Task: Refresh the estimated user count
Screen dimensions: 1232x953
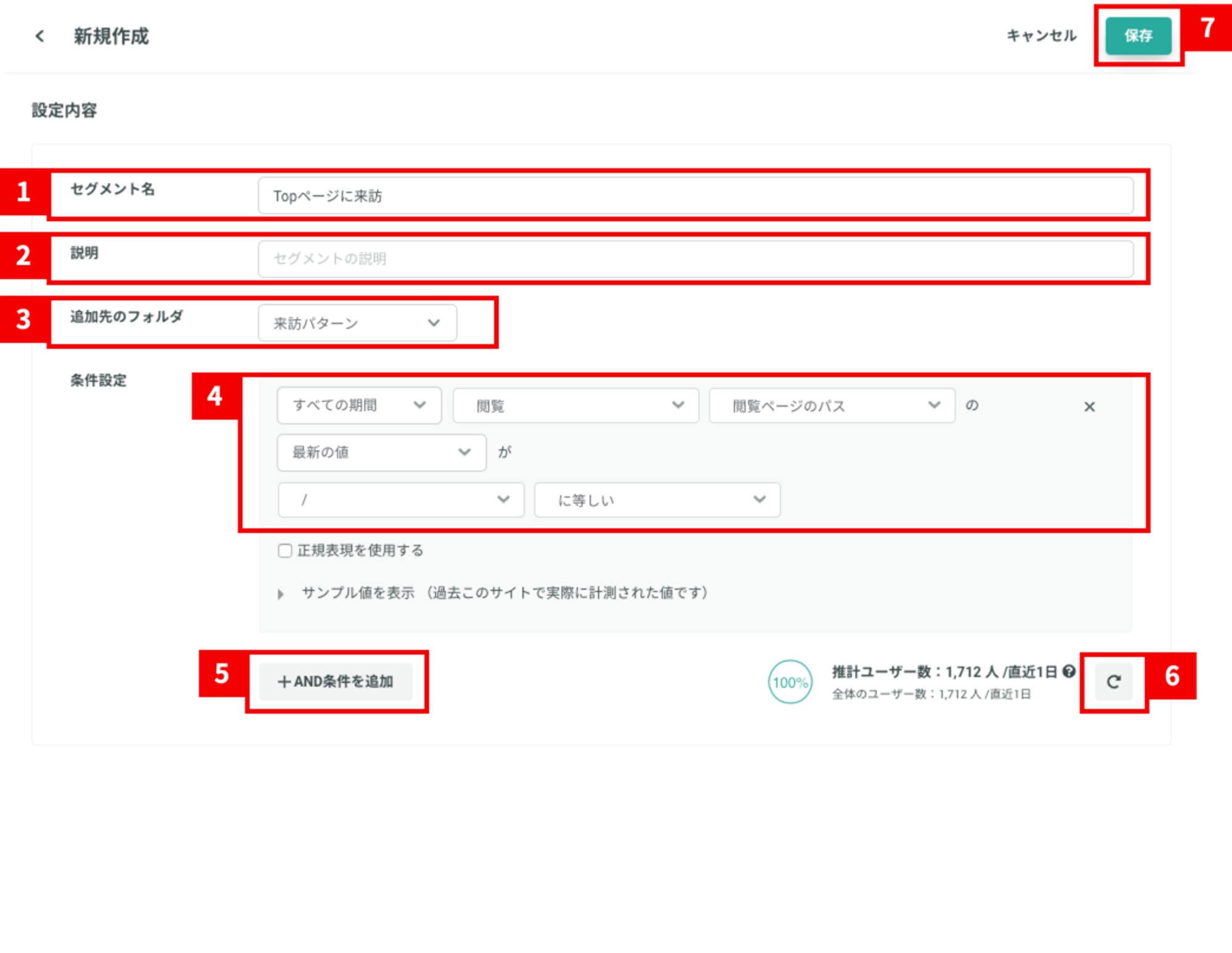Action: 1114,681
